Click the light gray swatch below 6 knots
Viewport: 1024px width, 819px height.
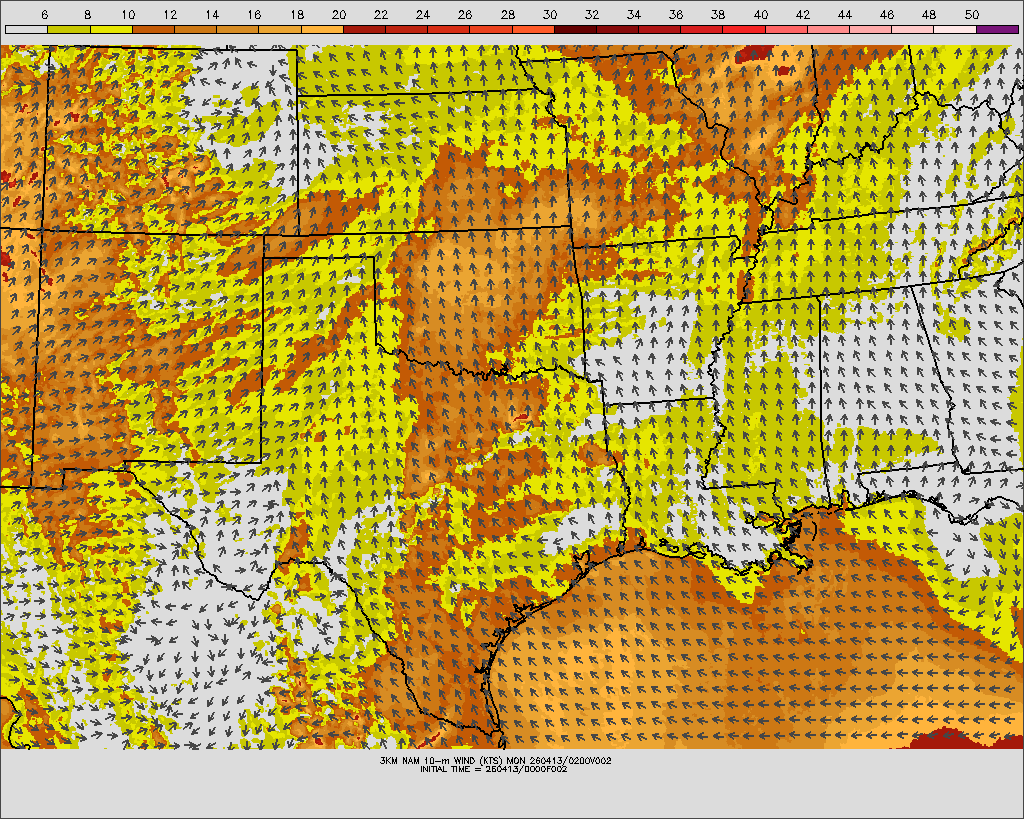coord(26,30)
